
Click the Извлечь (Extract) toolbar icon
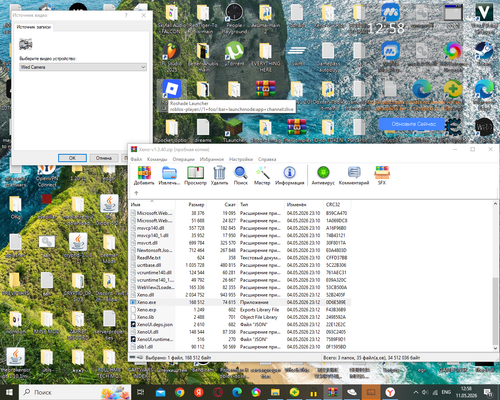[169, 176]
